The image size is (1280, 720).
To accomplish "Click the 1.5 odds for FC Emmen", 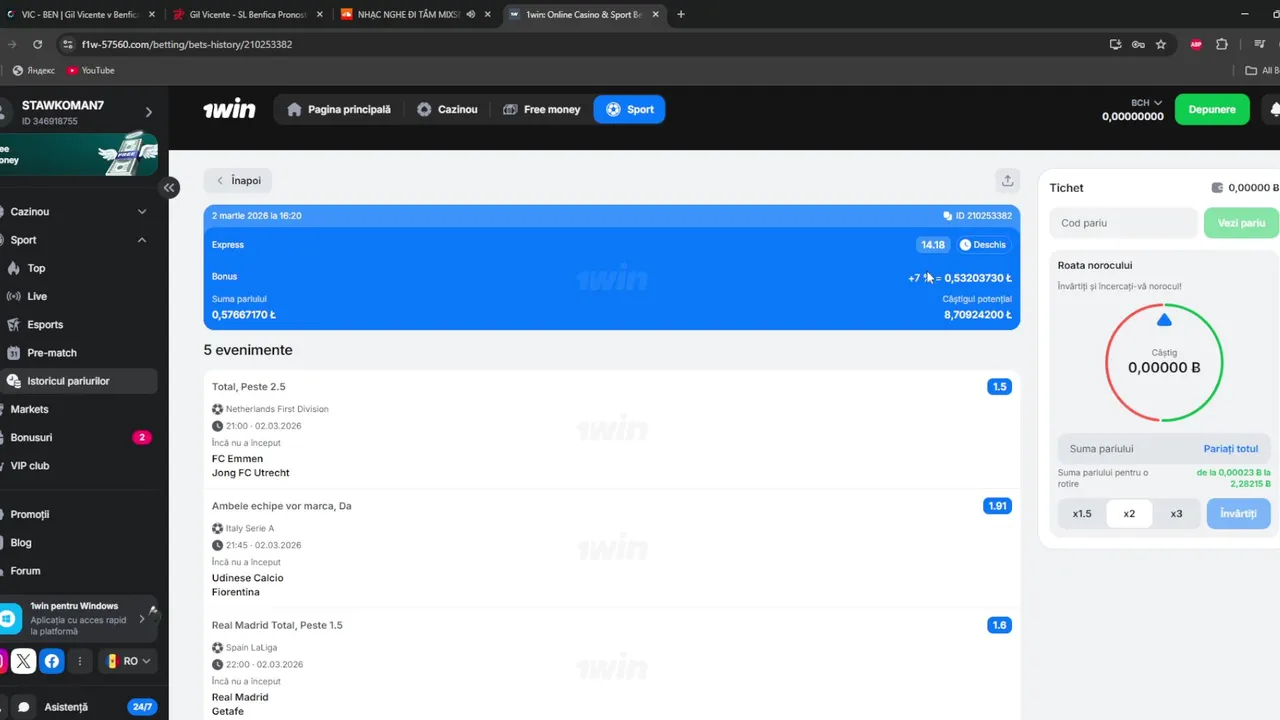I will (x=999, y=387).
